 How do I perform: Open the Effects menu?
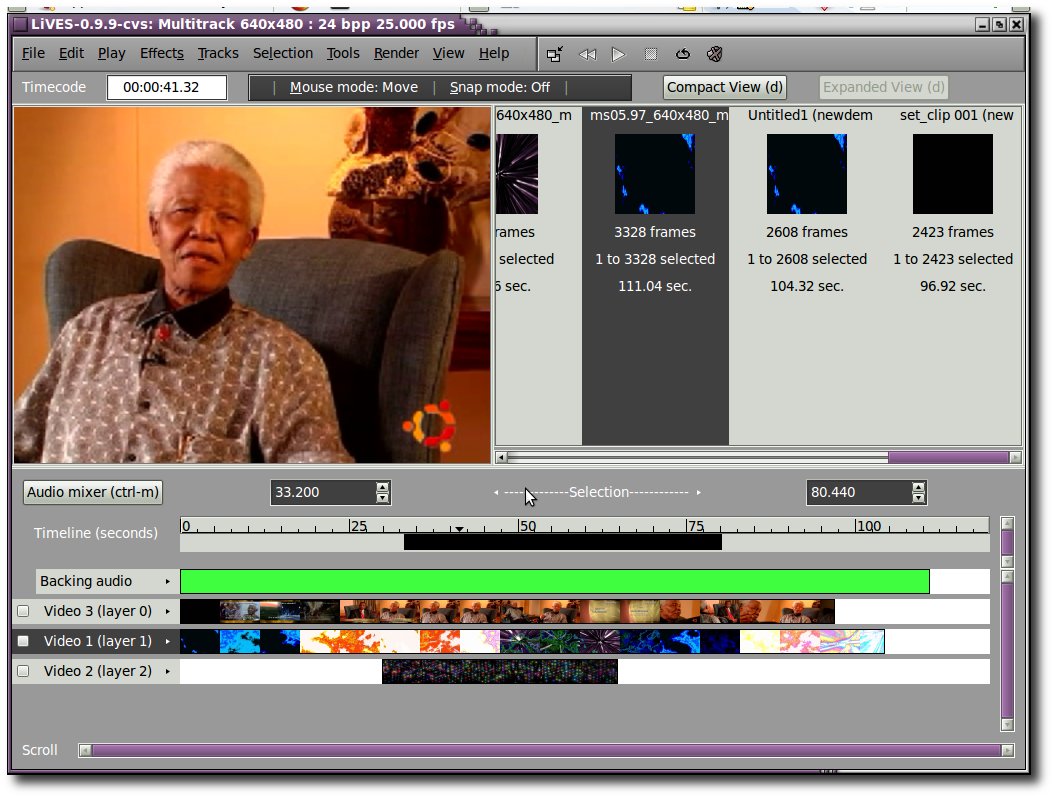click(x=161, y=53)
